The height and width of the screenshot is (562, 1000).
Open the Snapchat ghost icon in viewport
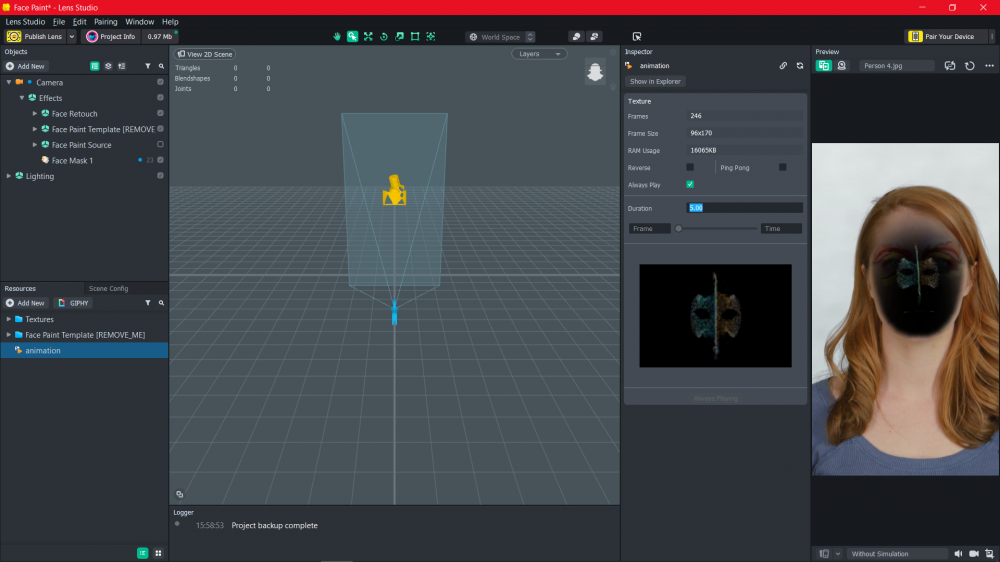pyautogui.click(x=594, y=72)
